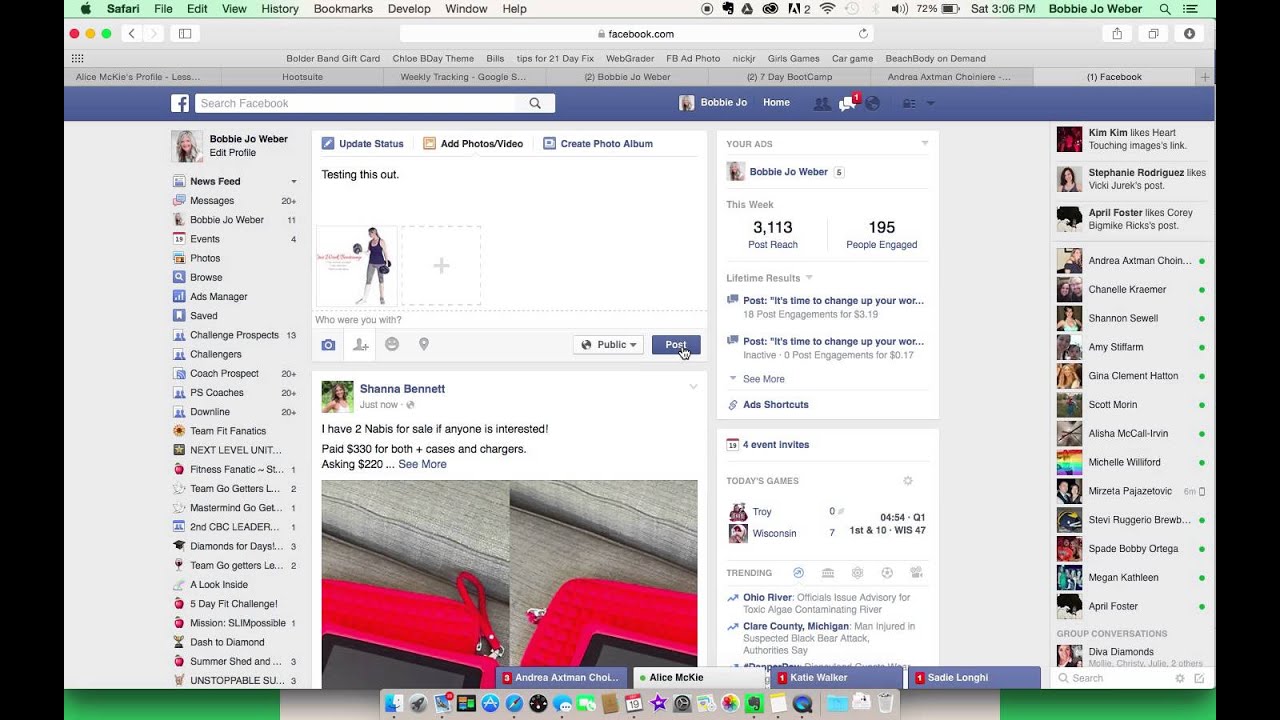Open Shanna Bennett post options chevron
This screenshot has width=1280, height=720.
click(x=693, y=387)
